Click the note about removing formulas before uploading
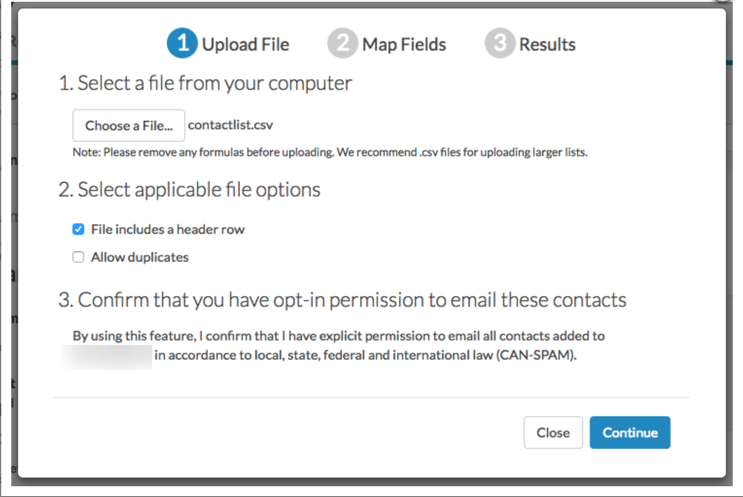This screenshot has width=743, height=497. click(330, 152)
